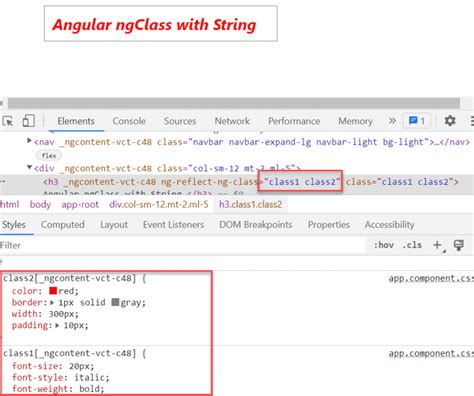Toggle the device toolbar icon
Screen dimensions: 474x396
click(x=28, y=121)
